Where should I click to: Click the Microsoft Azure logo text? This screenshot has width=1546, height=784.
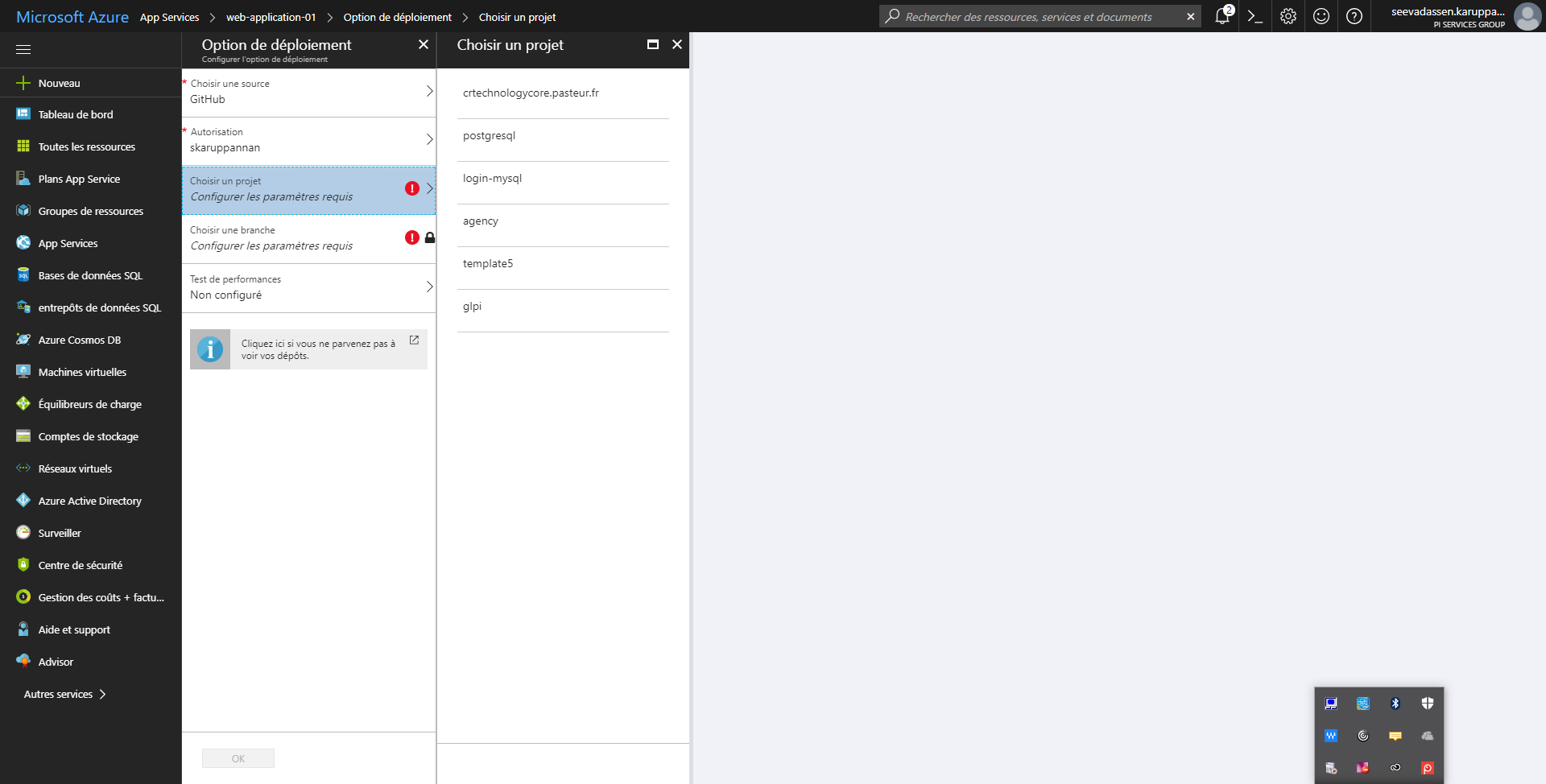click(72, 17)
